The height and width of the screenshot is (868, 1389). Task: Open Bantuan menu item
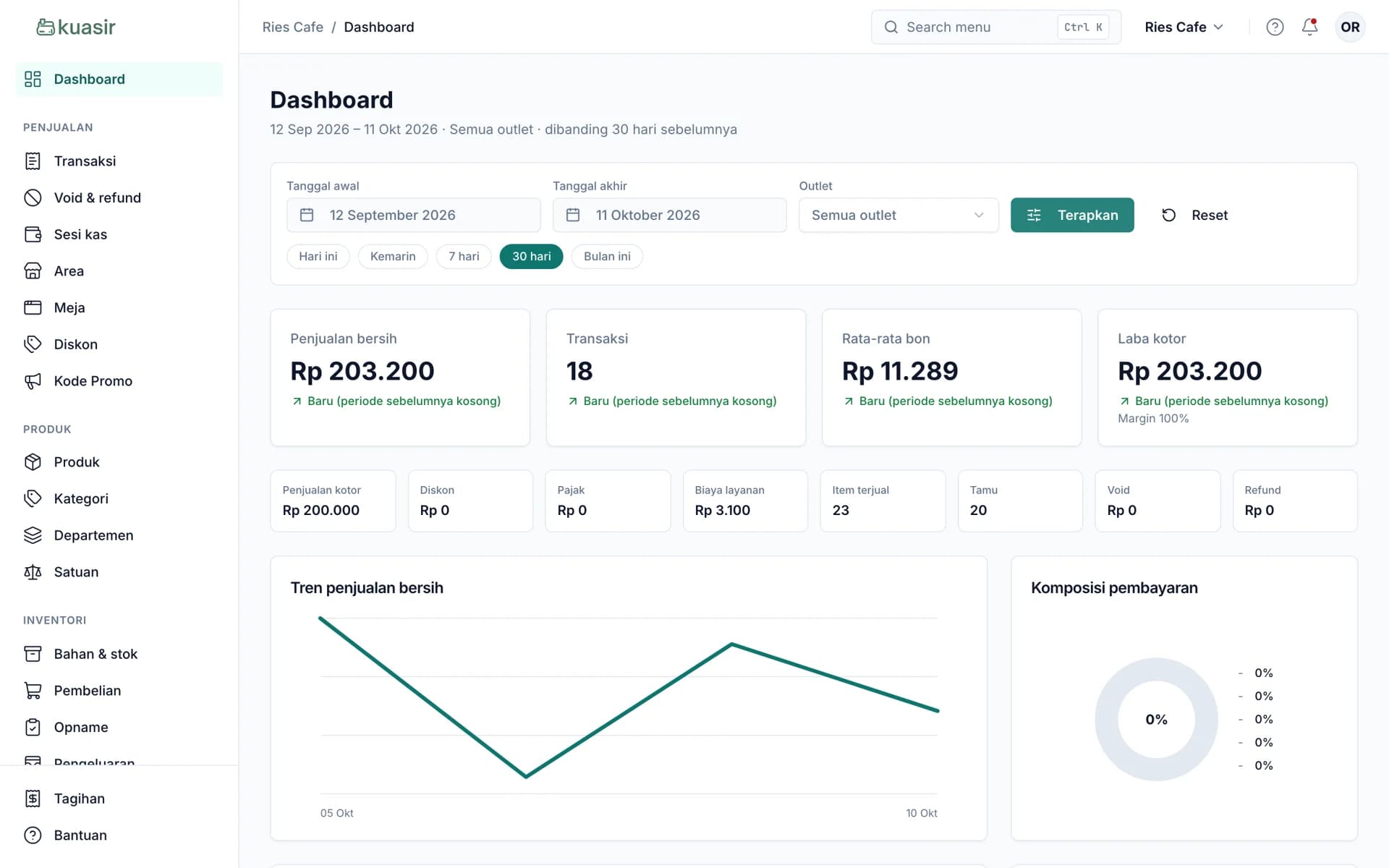pos(119,835)
